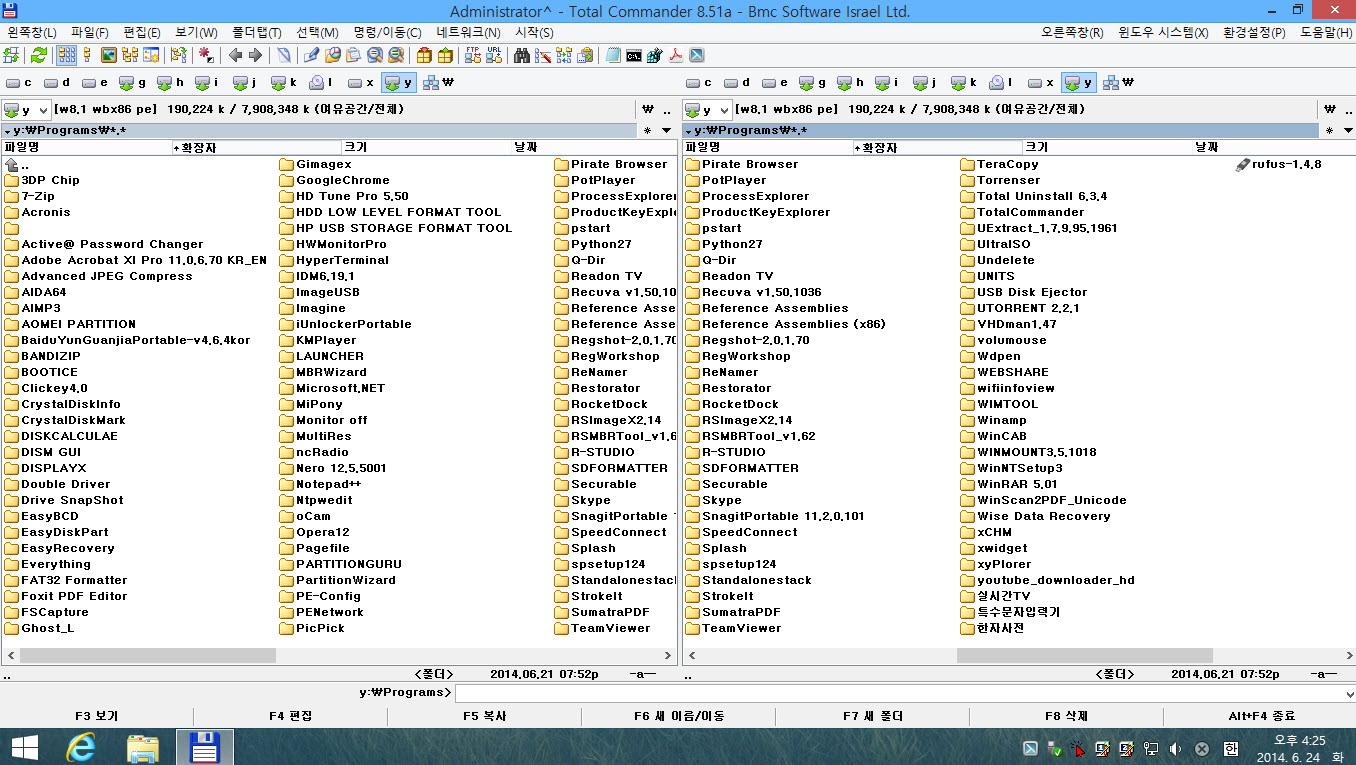Select active drive y in right drive bar
The height and width of the screenshot is (765, 1356).
[x=1079, y=83]
